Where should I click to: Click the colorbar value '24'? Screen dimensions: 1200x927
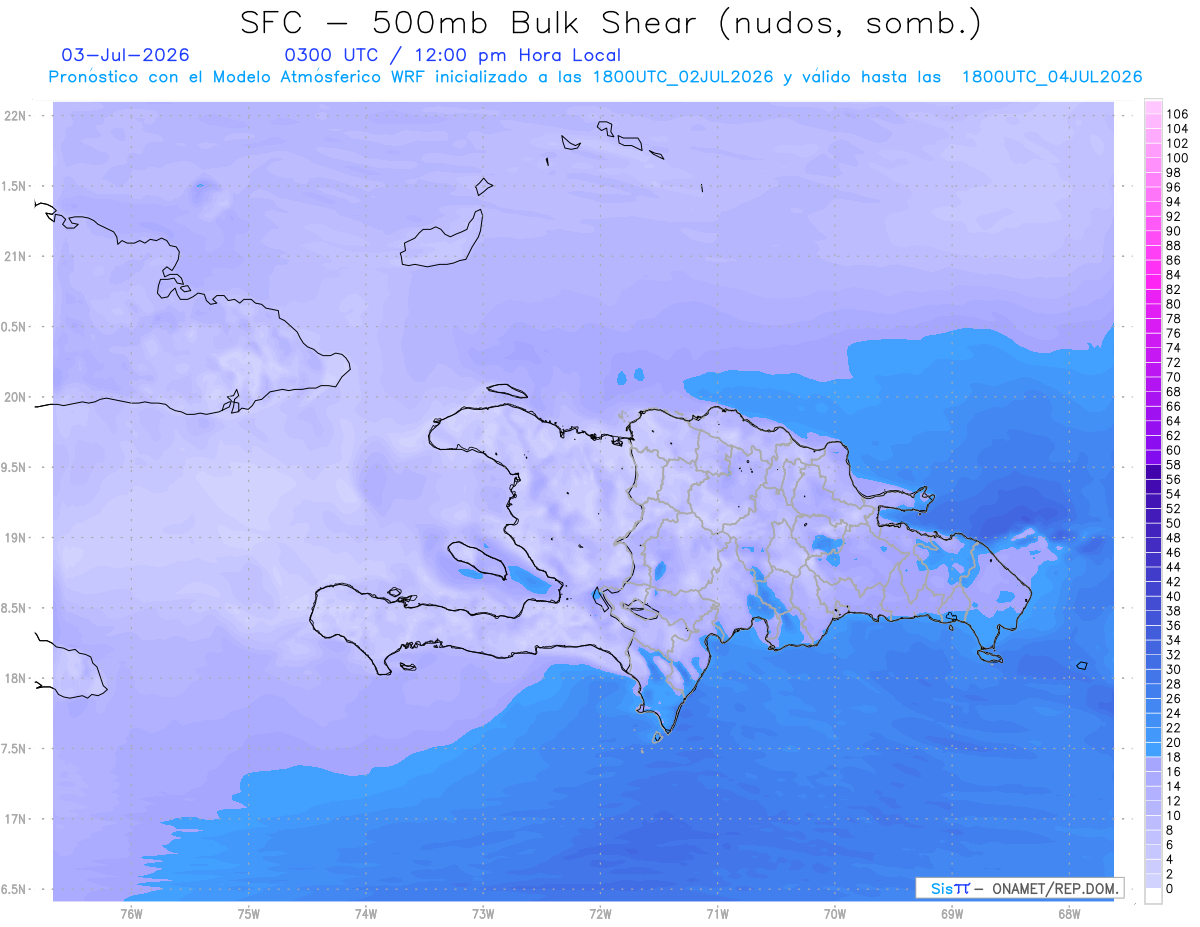[x=1174, y=713]
